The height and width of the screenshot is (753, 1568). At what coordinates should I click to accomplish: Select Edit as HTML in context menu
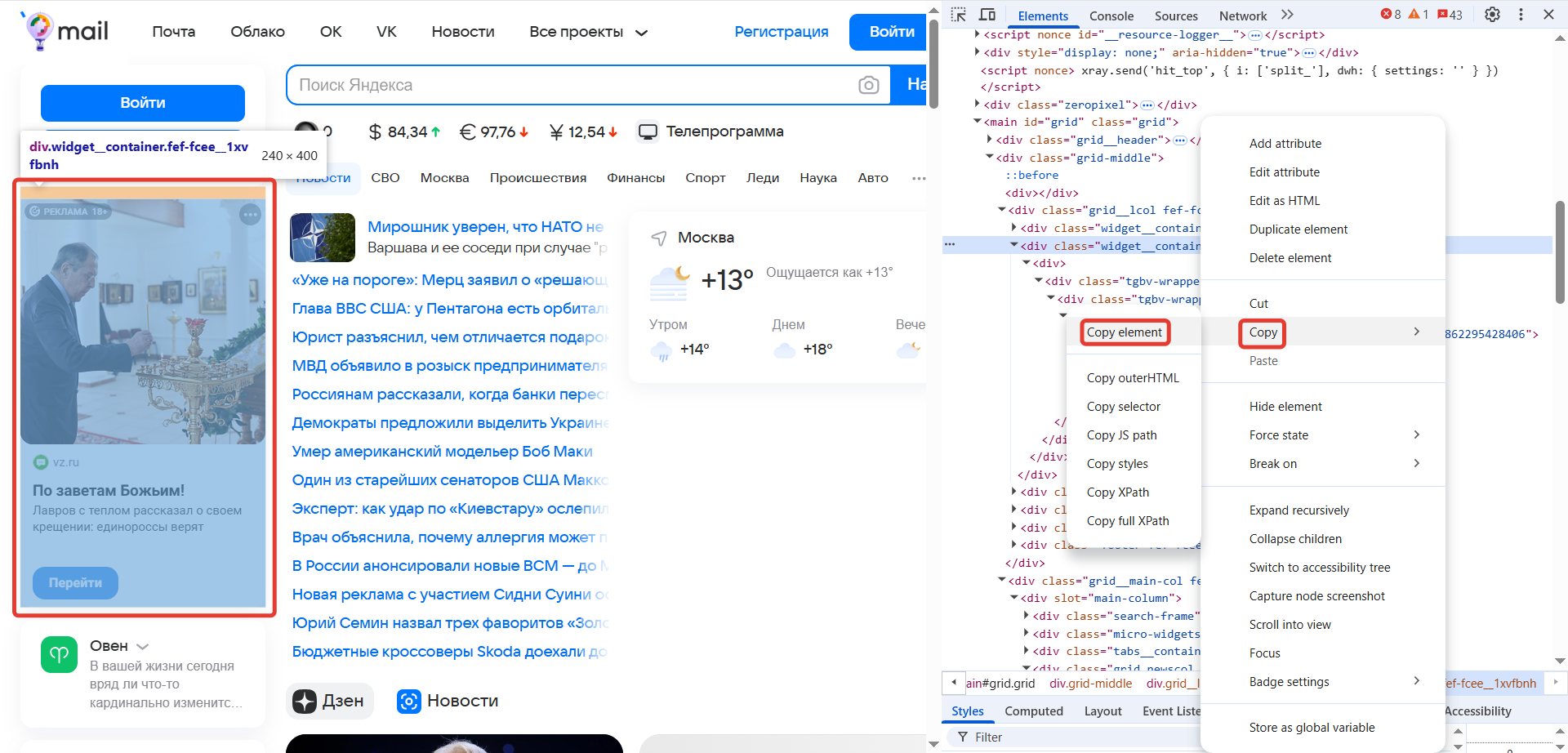[1285, 200]
